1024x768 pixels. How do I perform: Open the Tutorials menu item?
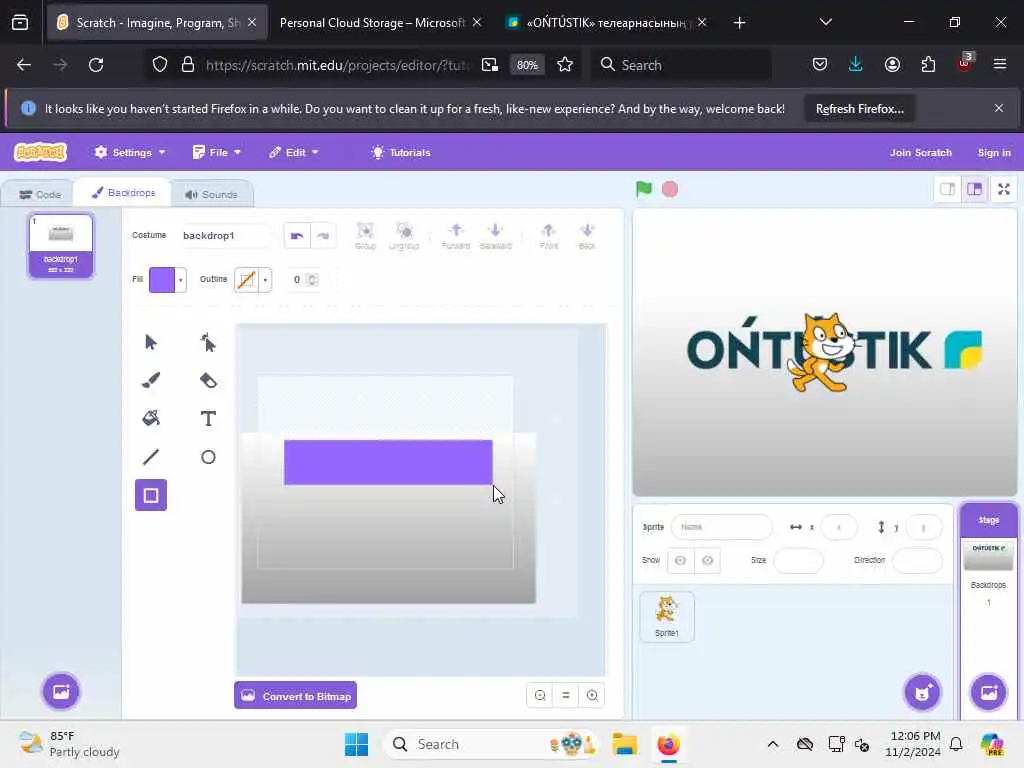[x=401, y=152]
